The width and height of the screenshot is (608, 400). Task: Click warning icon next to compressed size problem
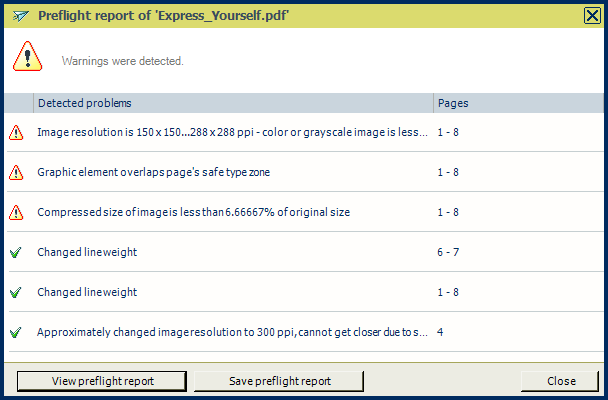click(16, 212)
